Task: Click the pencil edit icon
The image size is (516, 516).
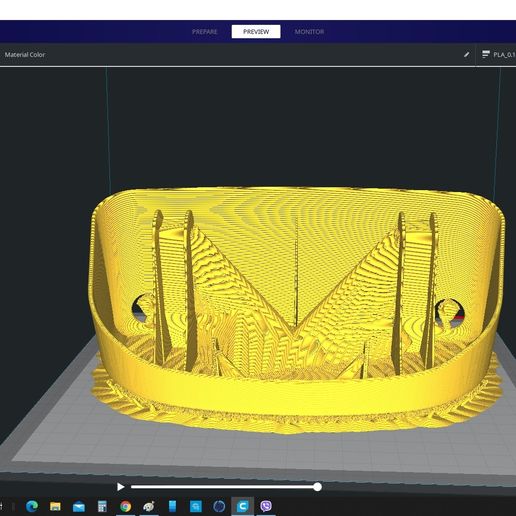Action: [467, 54]
